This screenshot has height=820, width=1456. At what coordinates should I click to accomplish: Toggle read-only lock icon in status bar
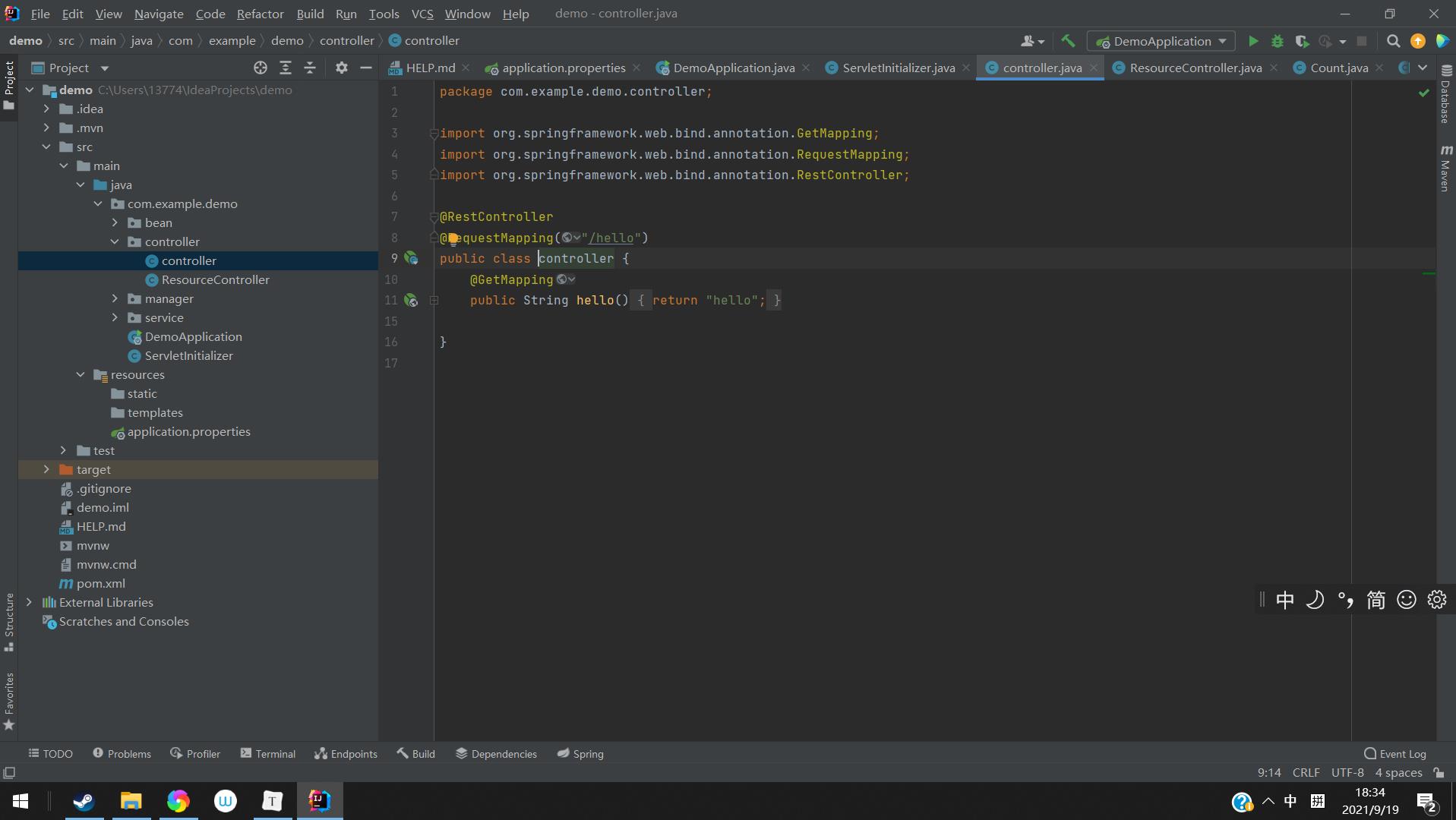tap(1439, 772)
